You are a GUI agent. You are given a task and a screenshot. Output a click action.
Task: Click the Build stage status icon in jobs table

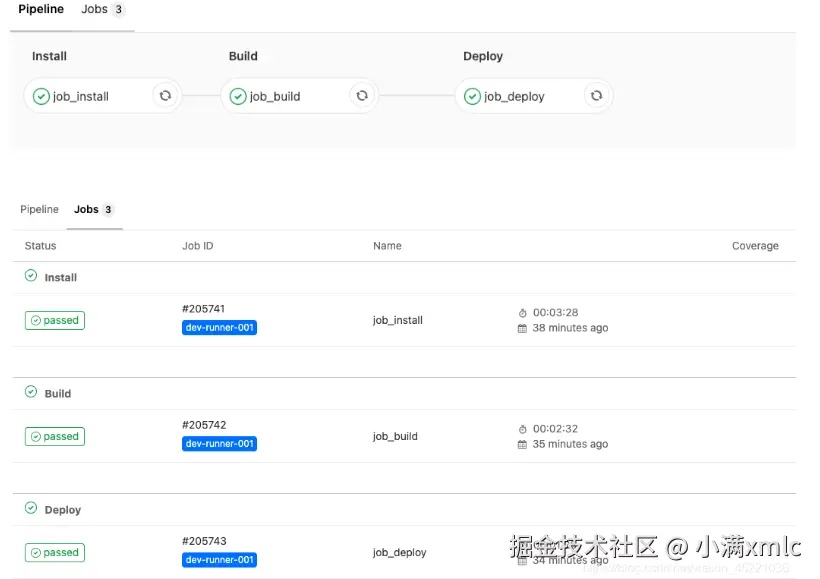click(31, 392)
